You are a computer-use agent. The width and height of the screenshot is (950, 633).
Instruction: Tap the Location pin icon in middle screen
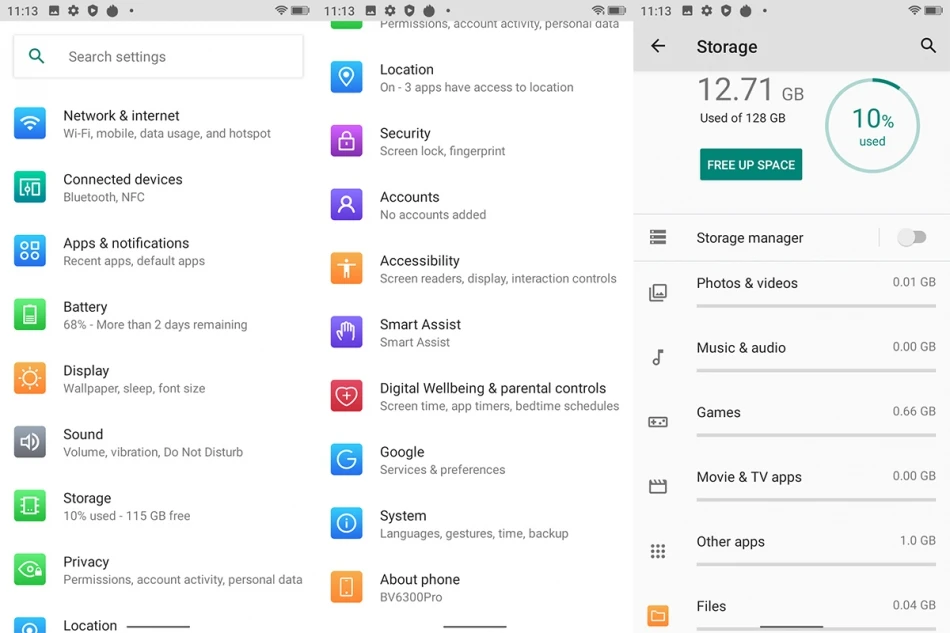(x=347, y=77)
